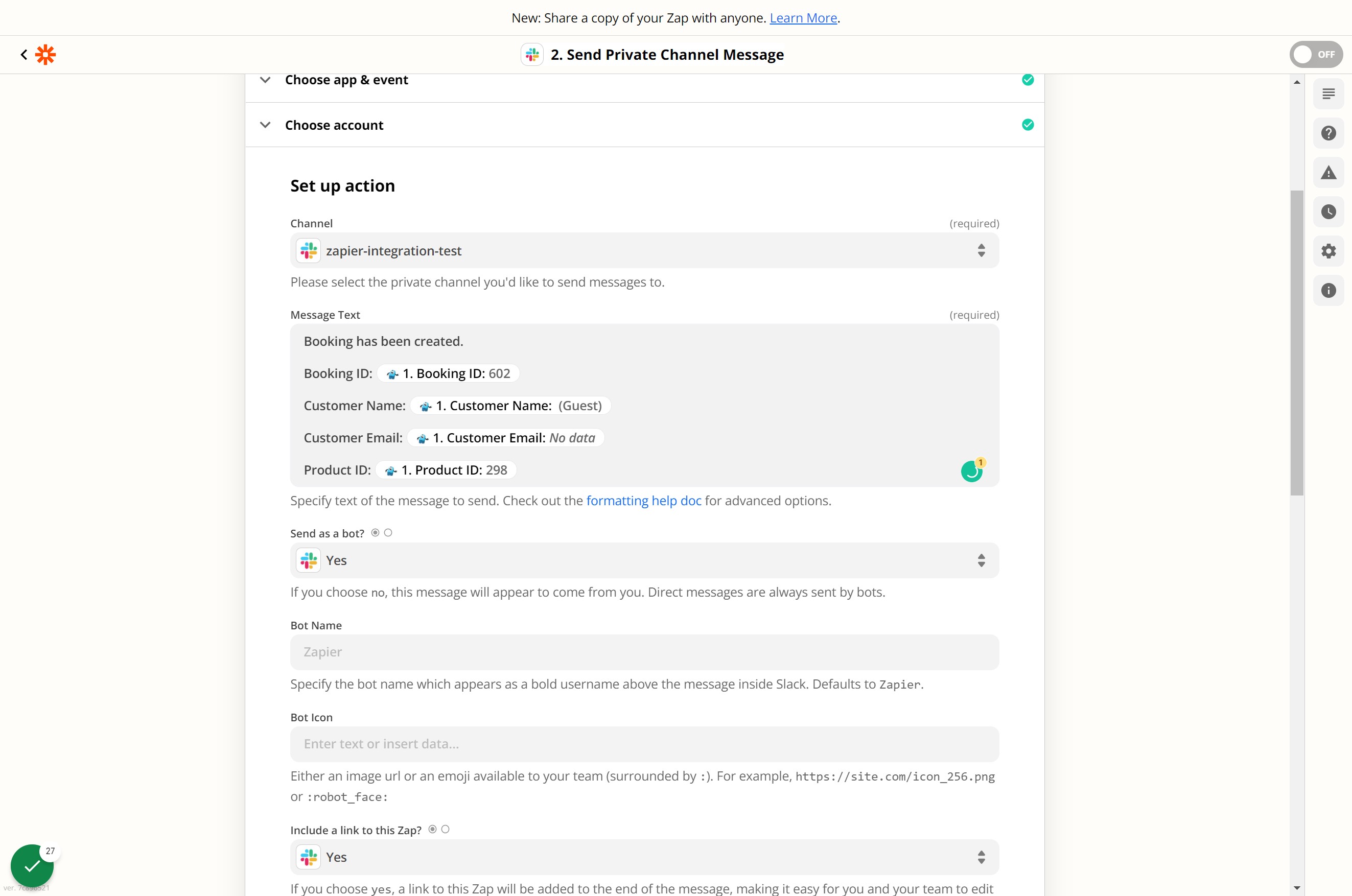The width and height of the screenshot is (1352, 896).
Task: Click inside the Bot Name field
Action: point(644,652)
